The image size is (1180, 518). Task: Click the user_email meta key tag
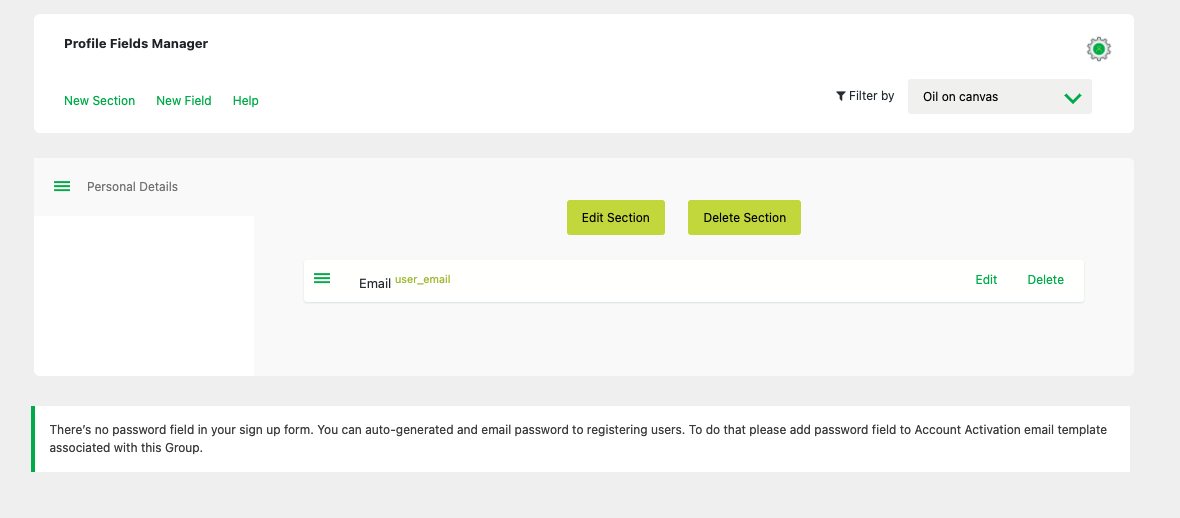(x=423, y=280)
